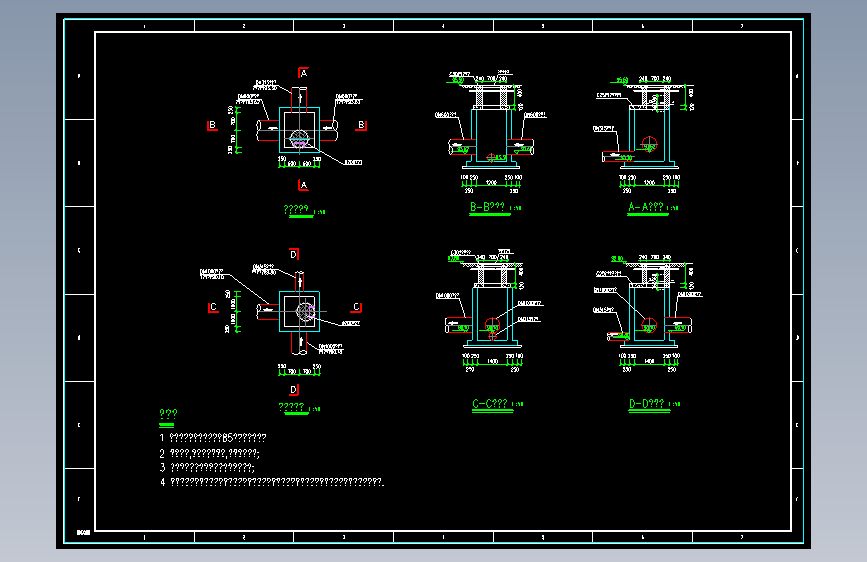
Task: Click the long note line 4
Action: 272,482
